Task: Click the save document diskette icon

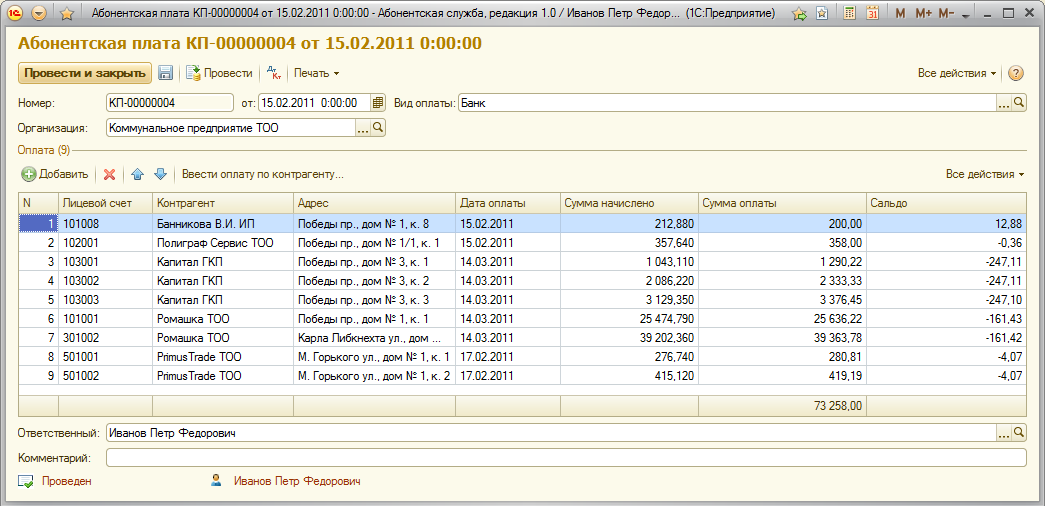Action: pos(166,73)
